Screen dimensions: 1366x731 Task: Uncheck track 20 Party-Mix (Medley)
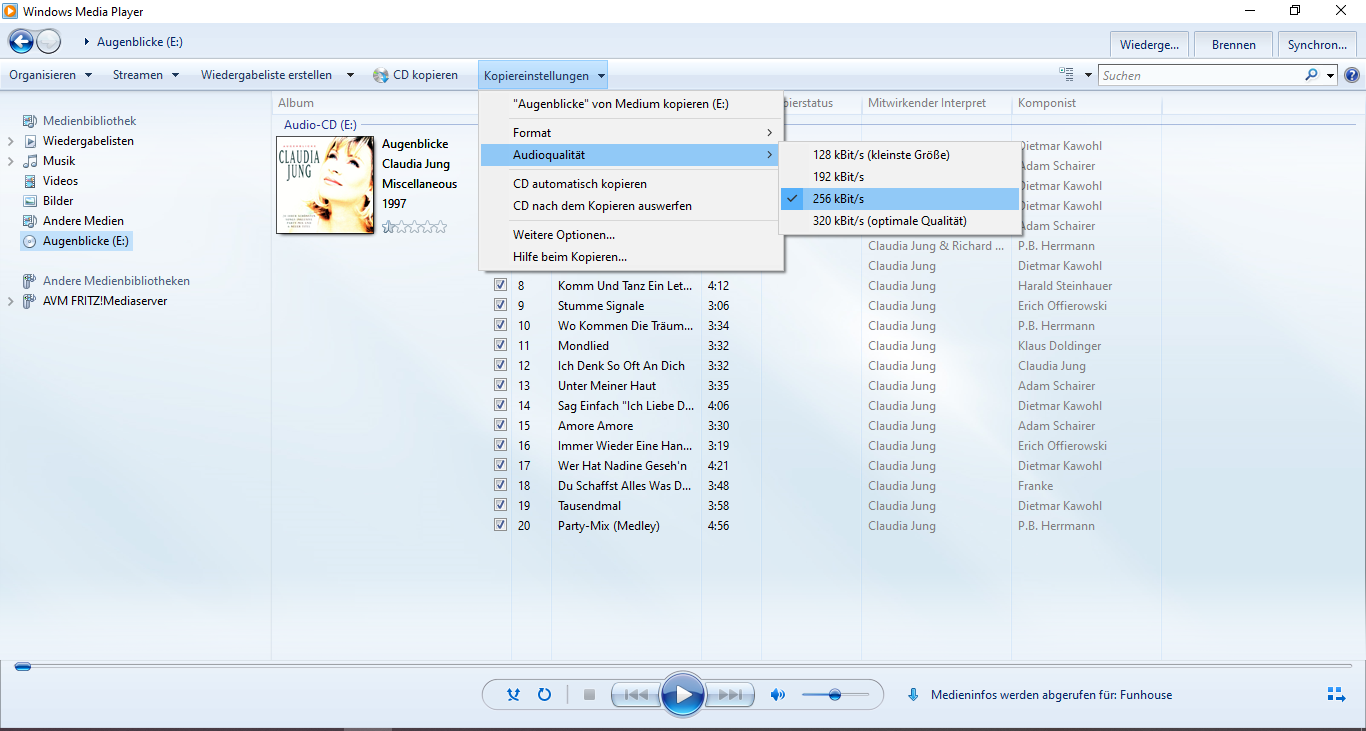tap(500, 525)
